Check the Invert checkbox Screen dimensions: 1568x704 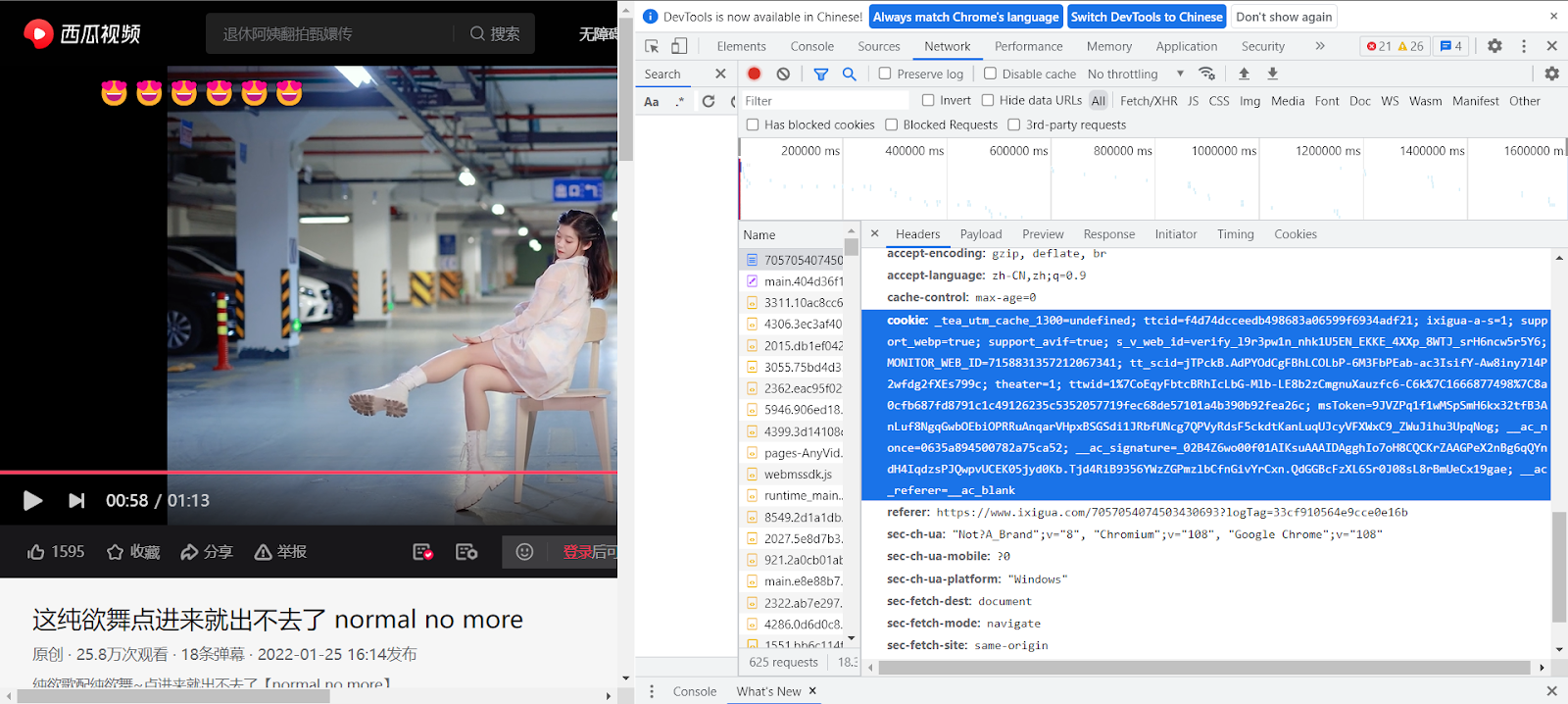[928, 100]
